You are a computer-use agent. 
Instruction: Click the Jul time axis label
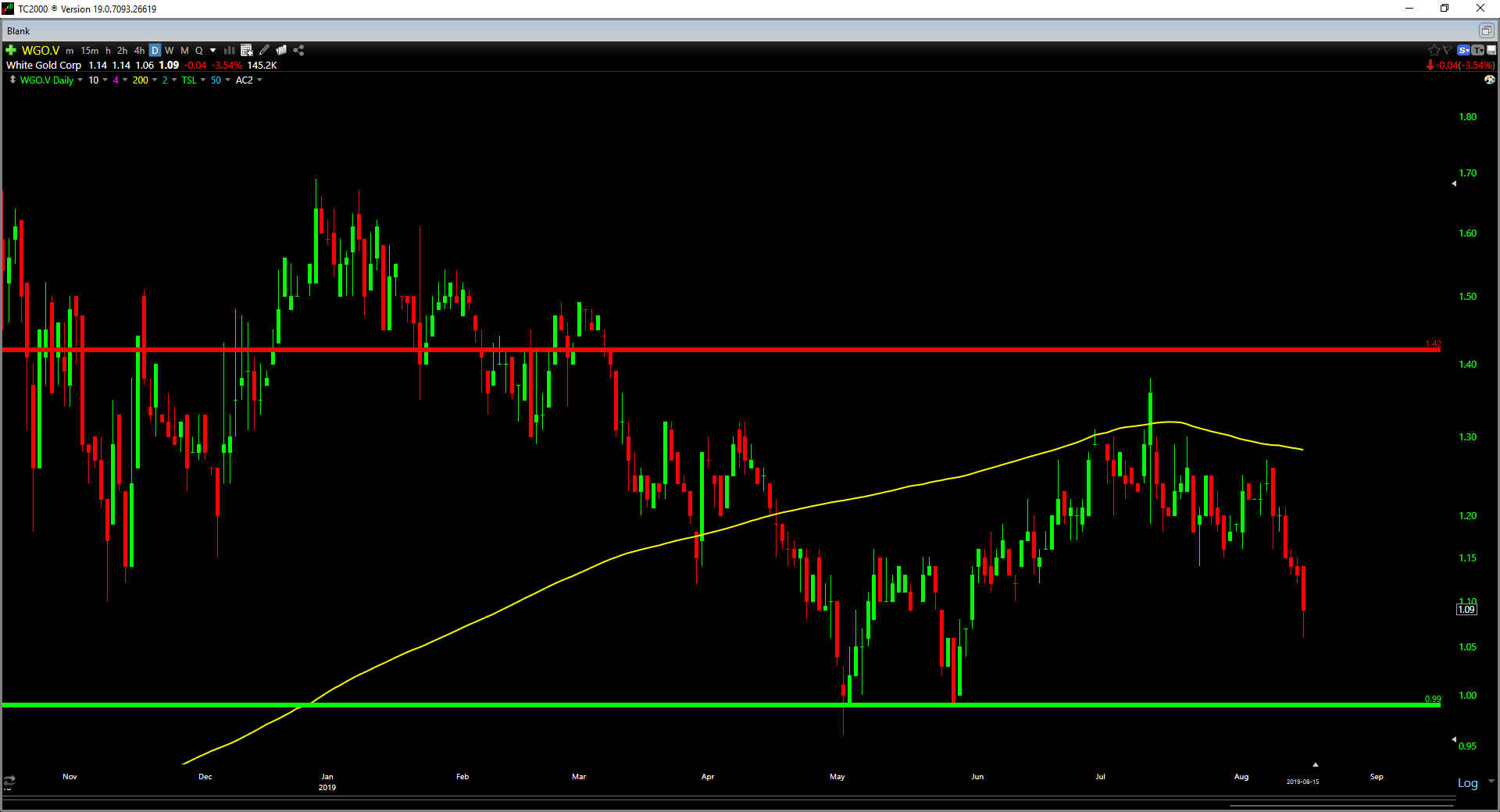click(x=1100, y=777)
